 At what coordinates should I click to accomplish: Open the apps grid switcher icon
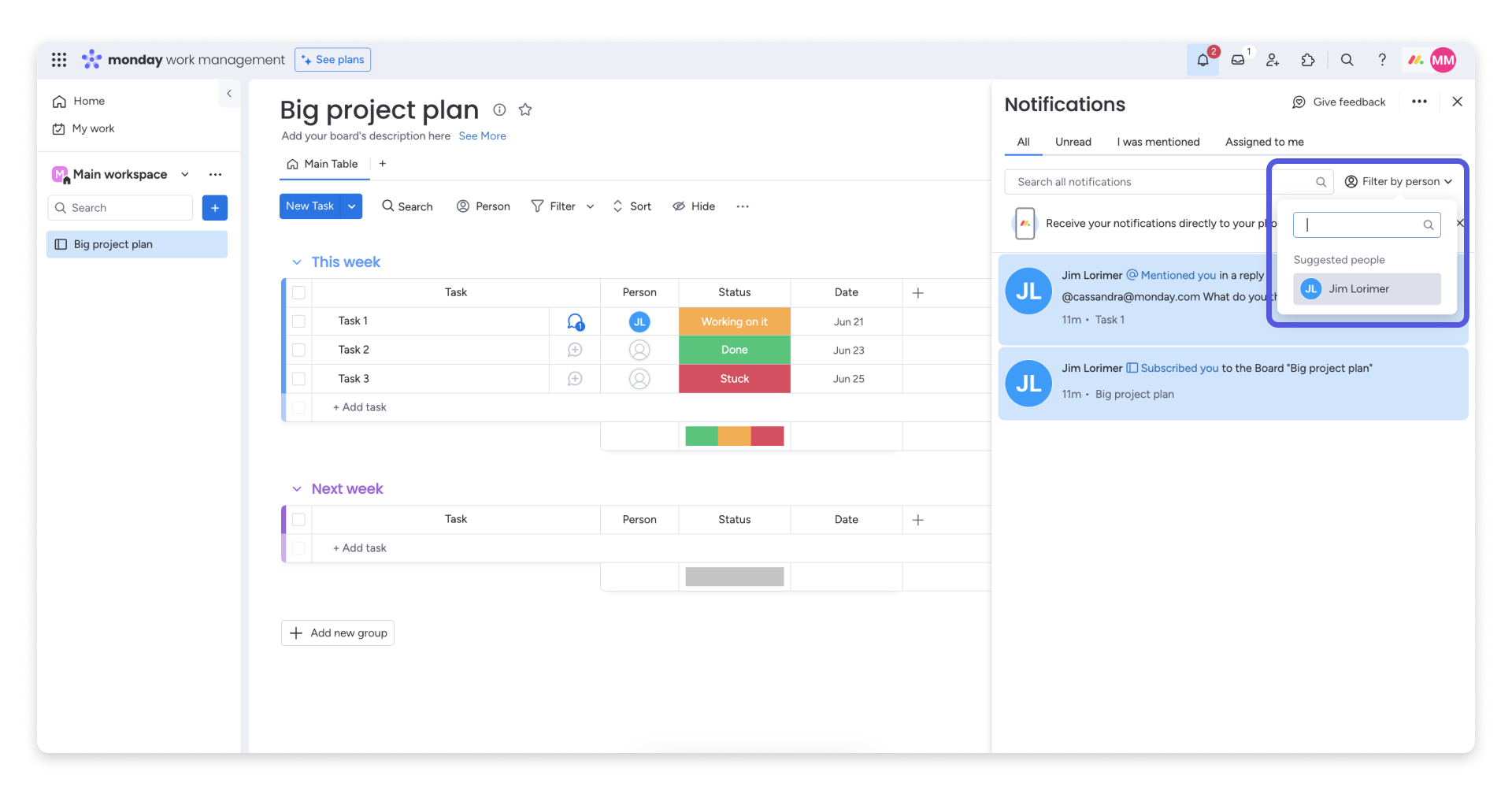(59, 60)
